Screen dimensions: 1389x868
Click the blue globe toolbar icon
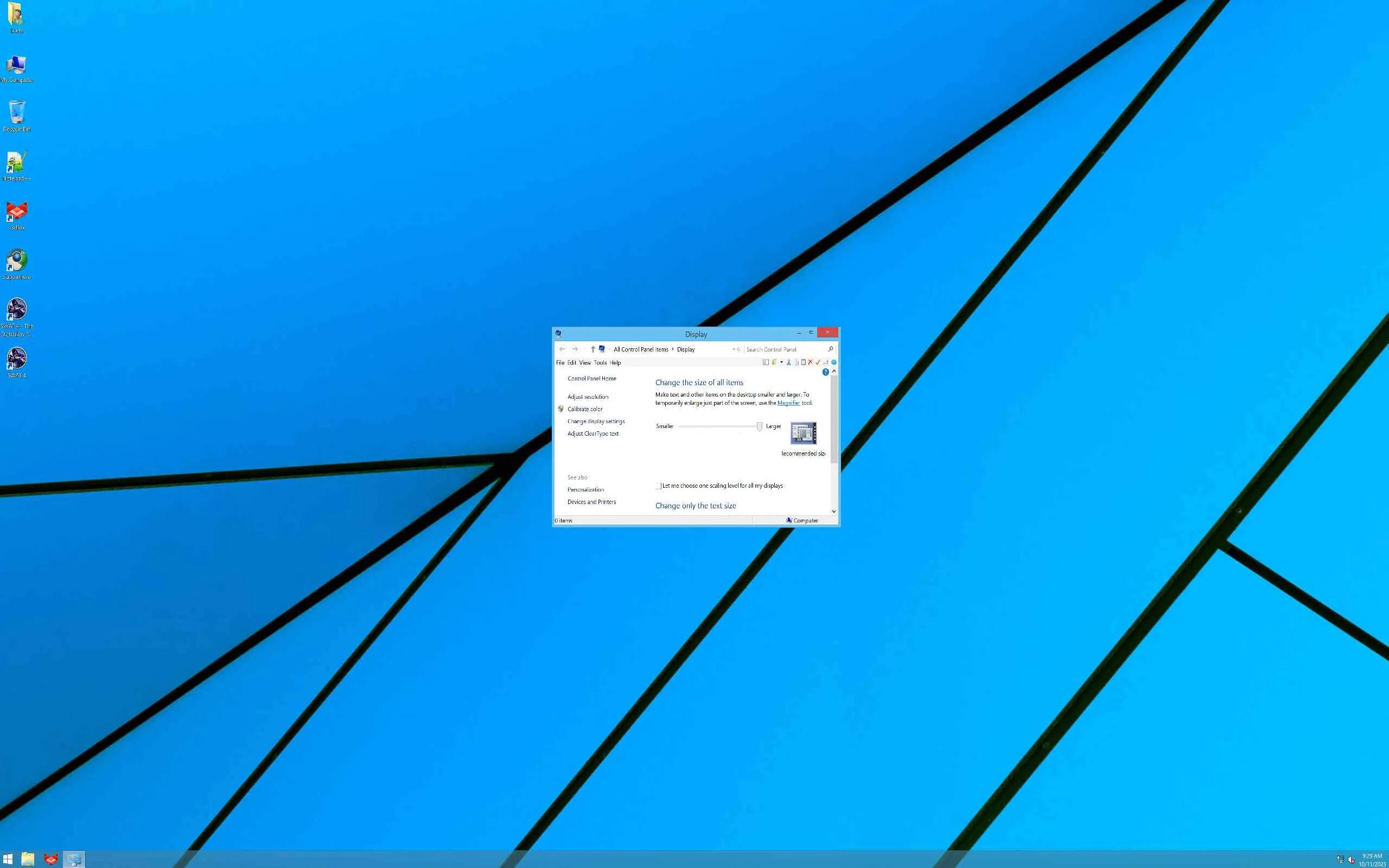point(833,362)
